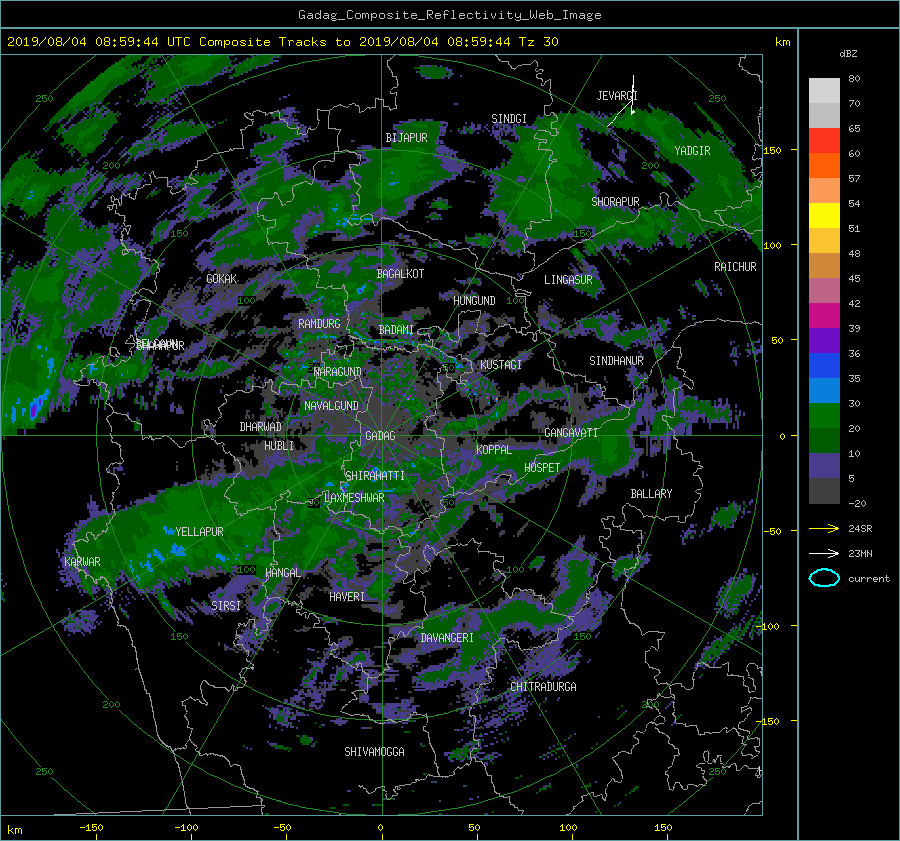Click the SHIVAMOGGA city label
Screen dimensions: 900x841
click(x=374, y=751)
